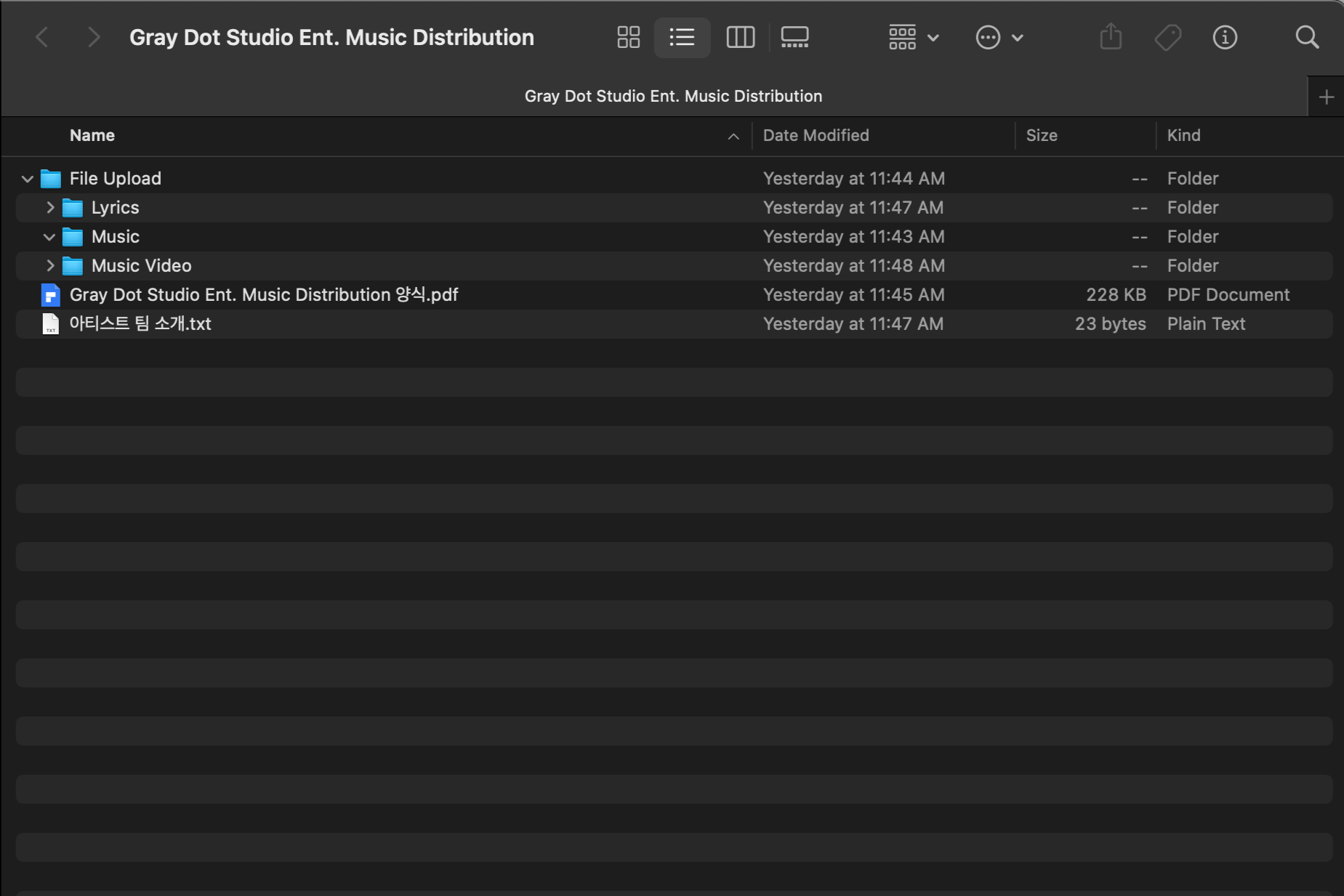Click the txt file icon

[50, 324]
